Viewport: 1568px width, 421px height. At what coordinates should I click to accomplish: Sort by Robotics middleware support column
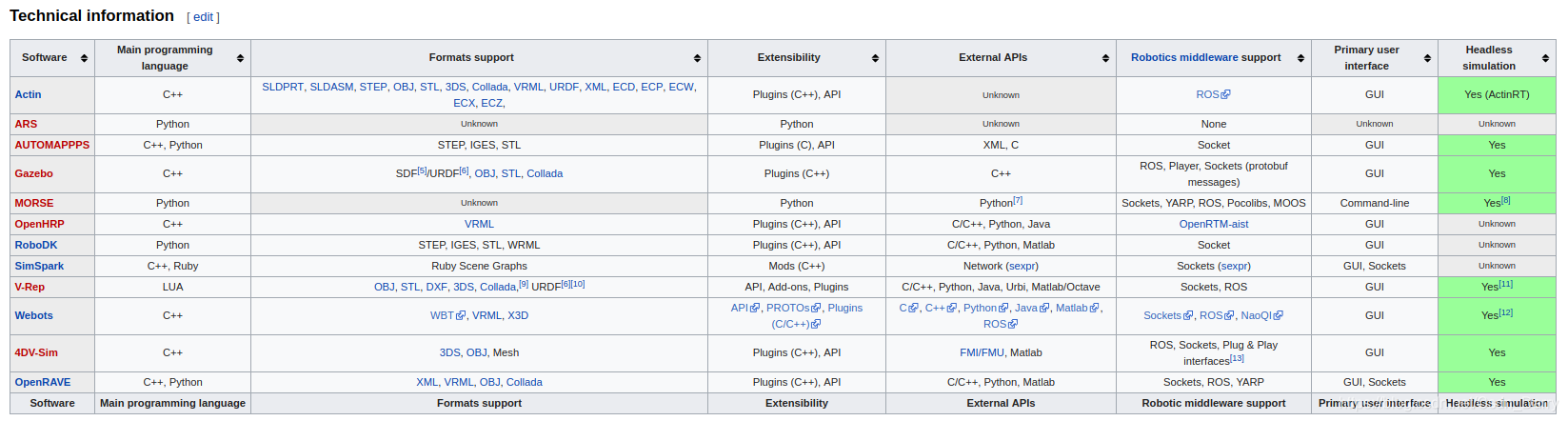click(x=1300, y=58)
